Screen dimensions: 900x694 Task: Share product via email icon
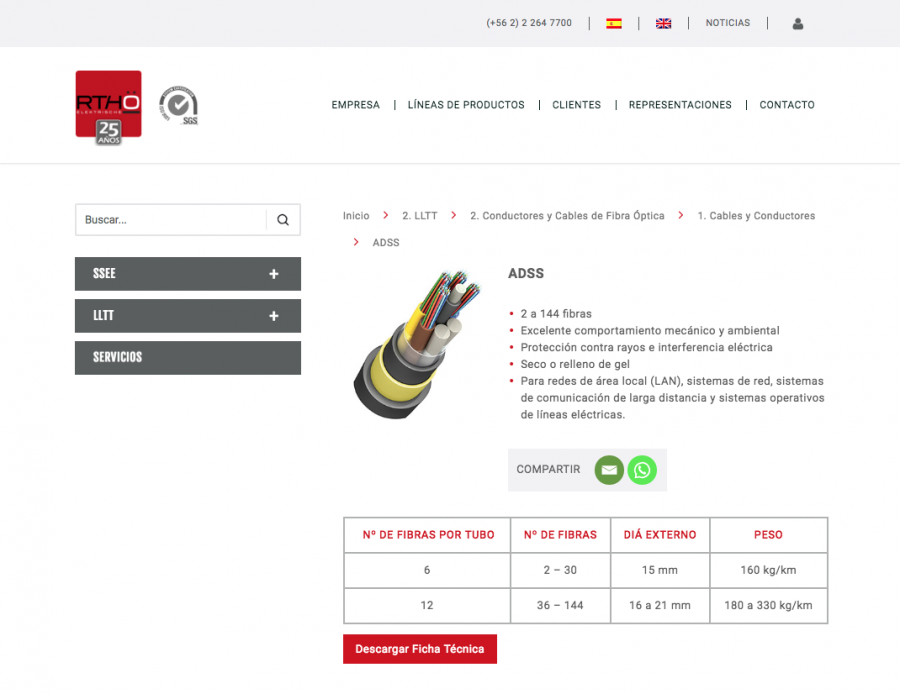pyautogui.click(x=609, y=470)
